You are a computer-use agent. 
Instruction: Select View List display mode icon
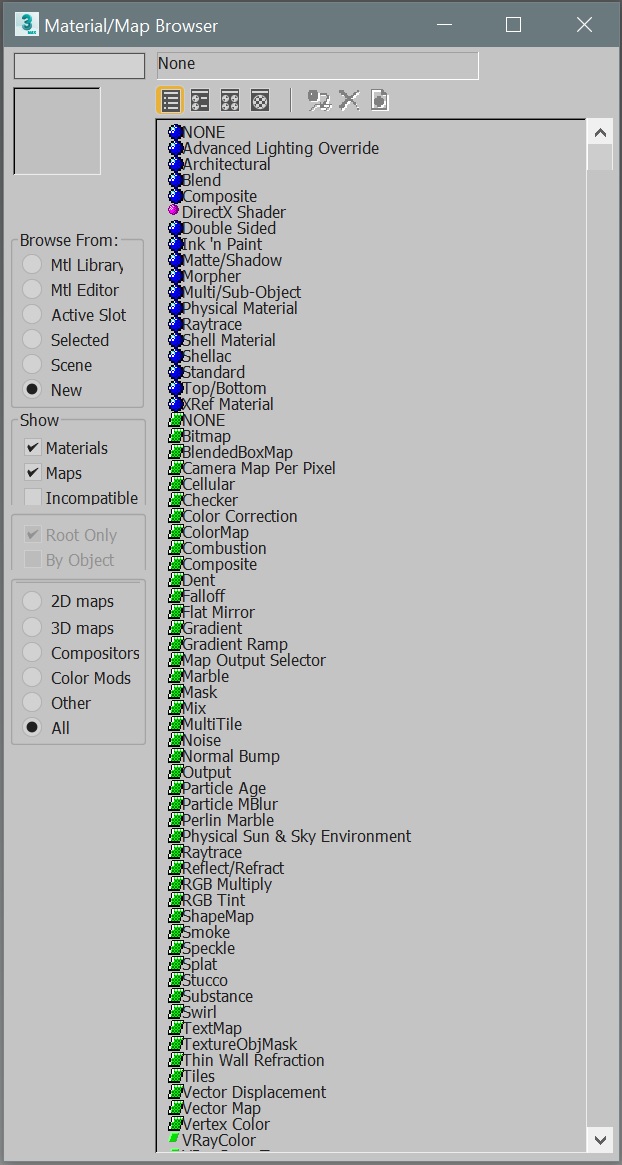pyautogui.click(x=171, y=100)
